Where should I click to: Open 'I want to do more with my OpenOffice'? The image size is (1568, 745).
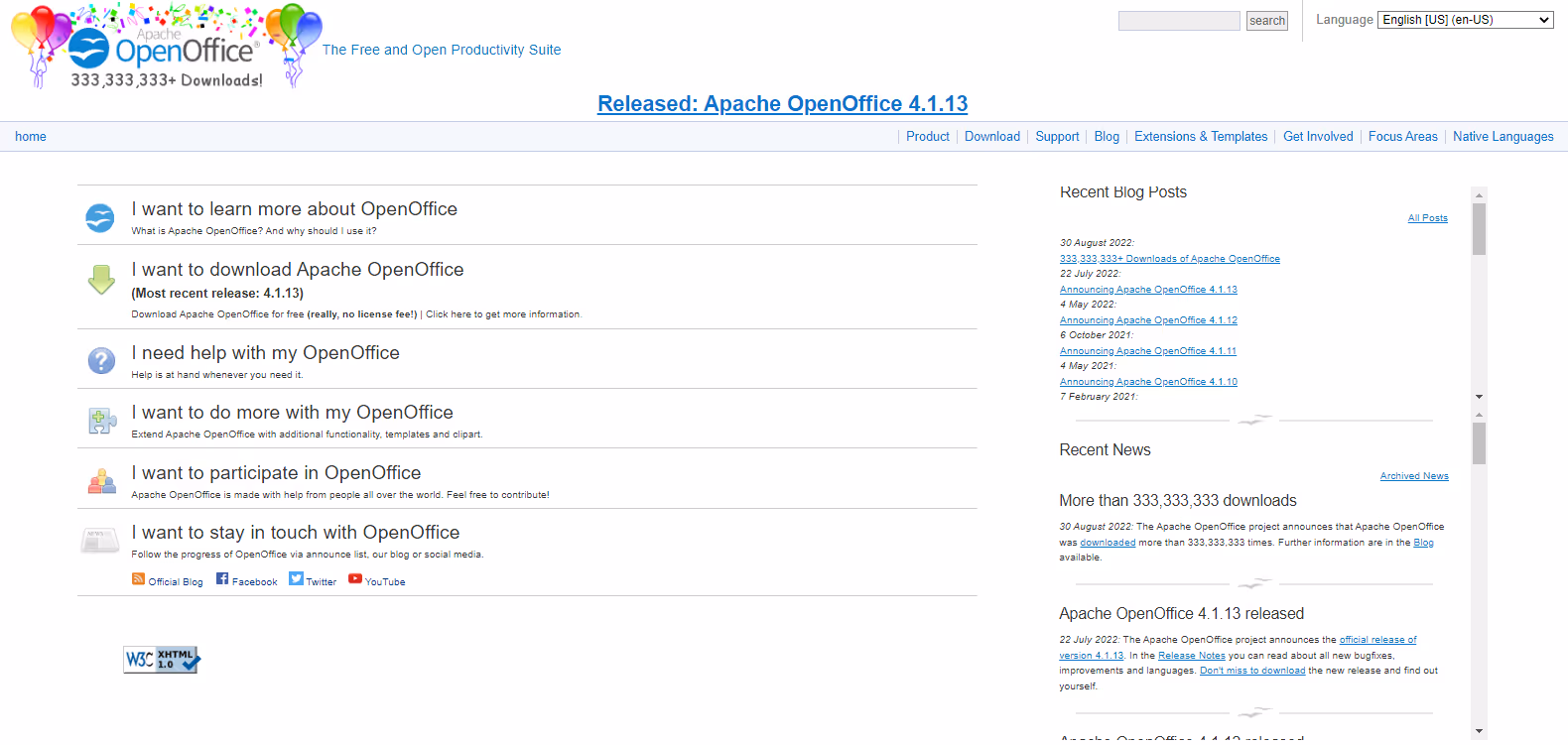pos(293,413)
